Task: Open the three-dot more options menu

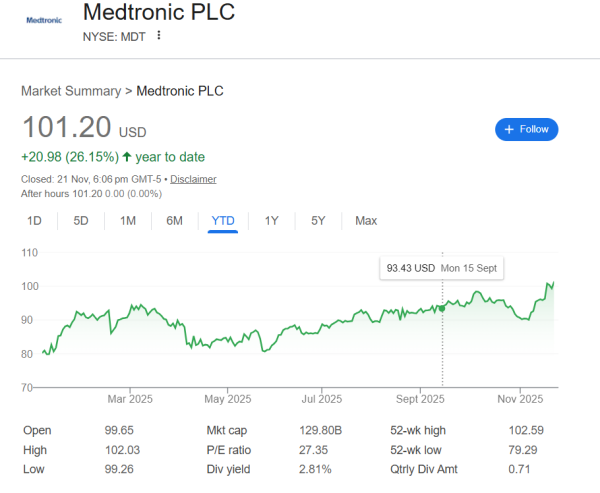Action: (x=158, y=36)
